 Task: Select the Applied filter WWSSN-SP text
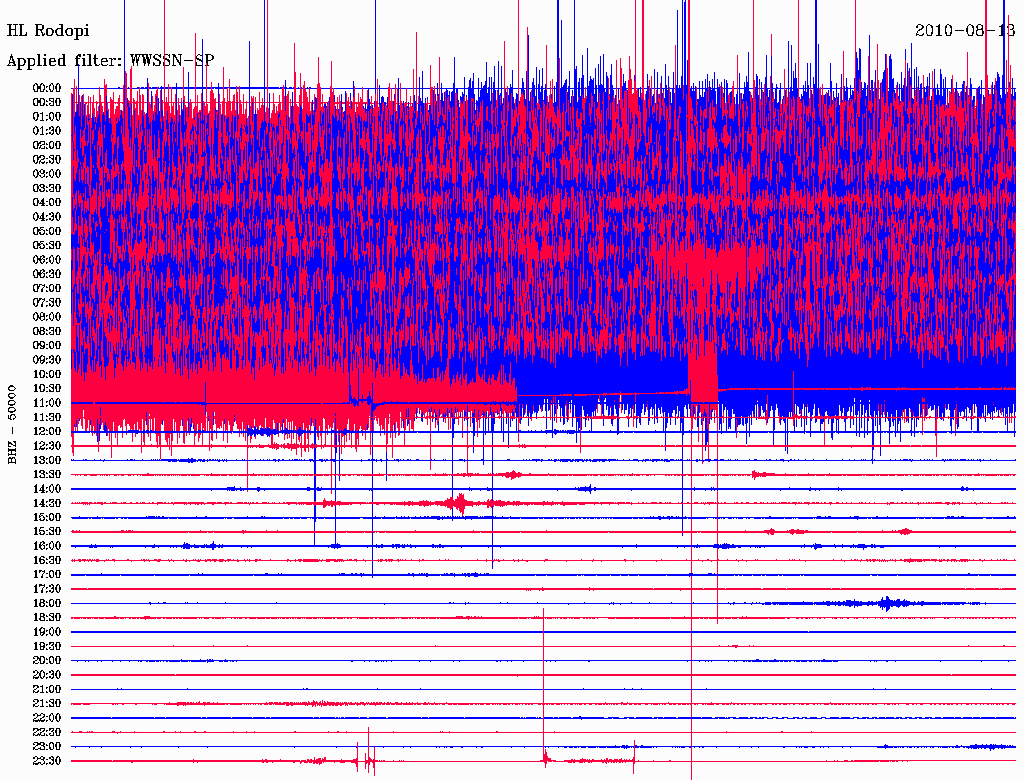tap(110, 61)
